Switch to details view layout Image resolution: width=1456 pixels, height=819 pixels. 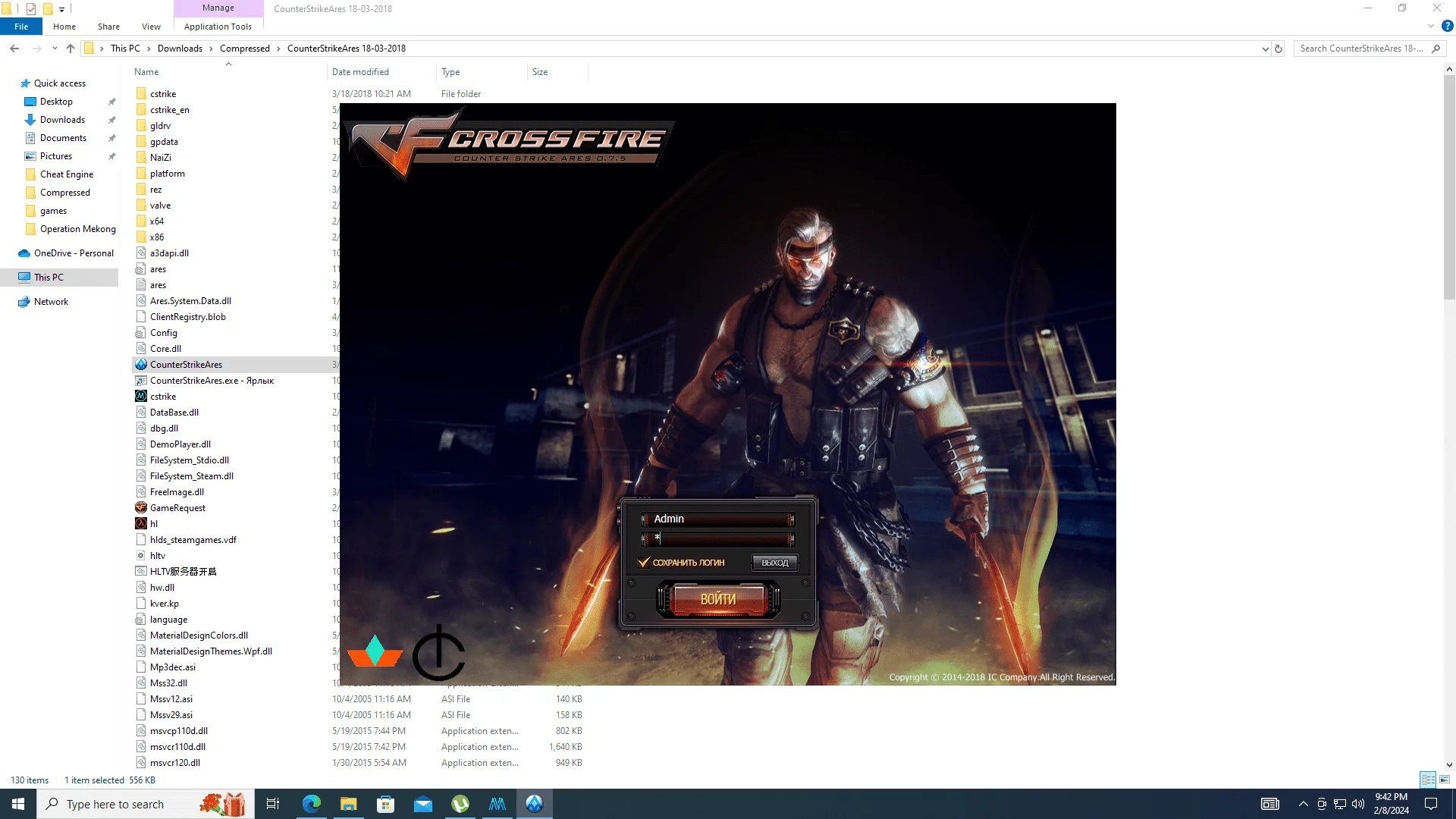click(1428, 780)
